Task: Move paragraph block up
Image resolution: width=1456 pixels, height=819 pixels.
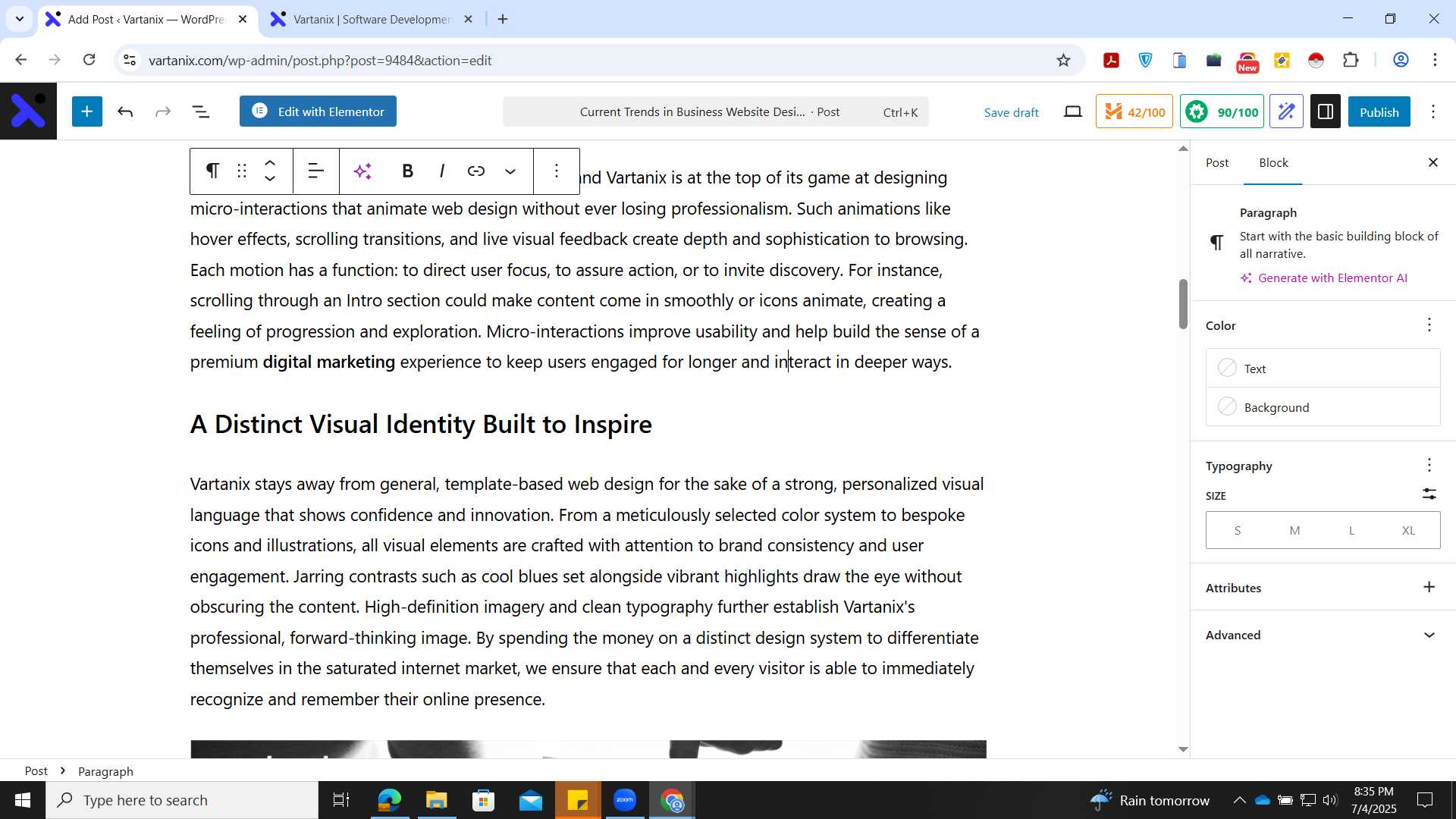Action: coord(270,163)
